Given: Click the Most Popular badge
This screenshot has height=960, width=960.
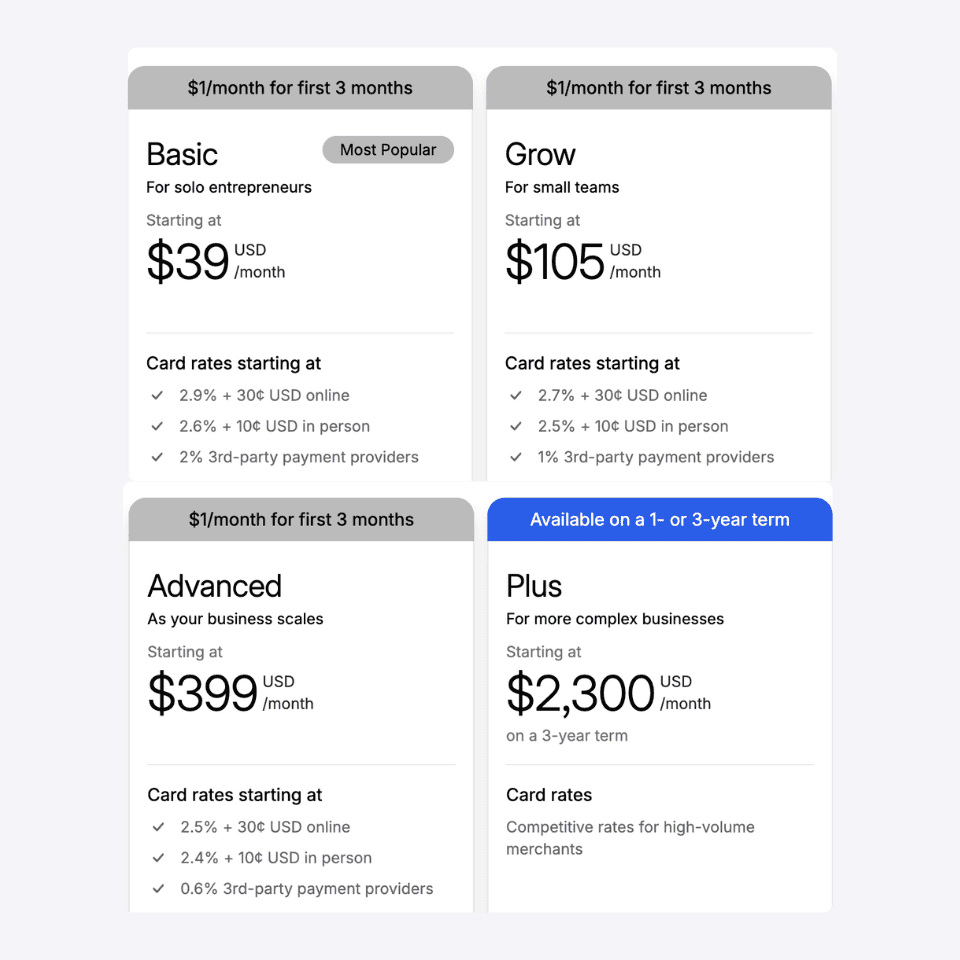Looking at the screenshot, I should 388,150.
